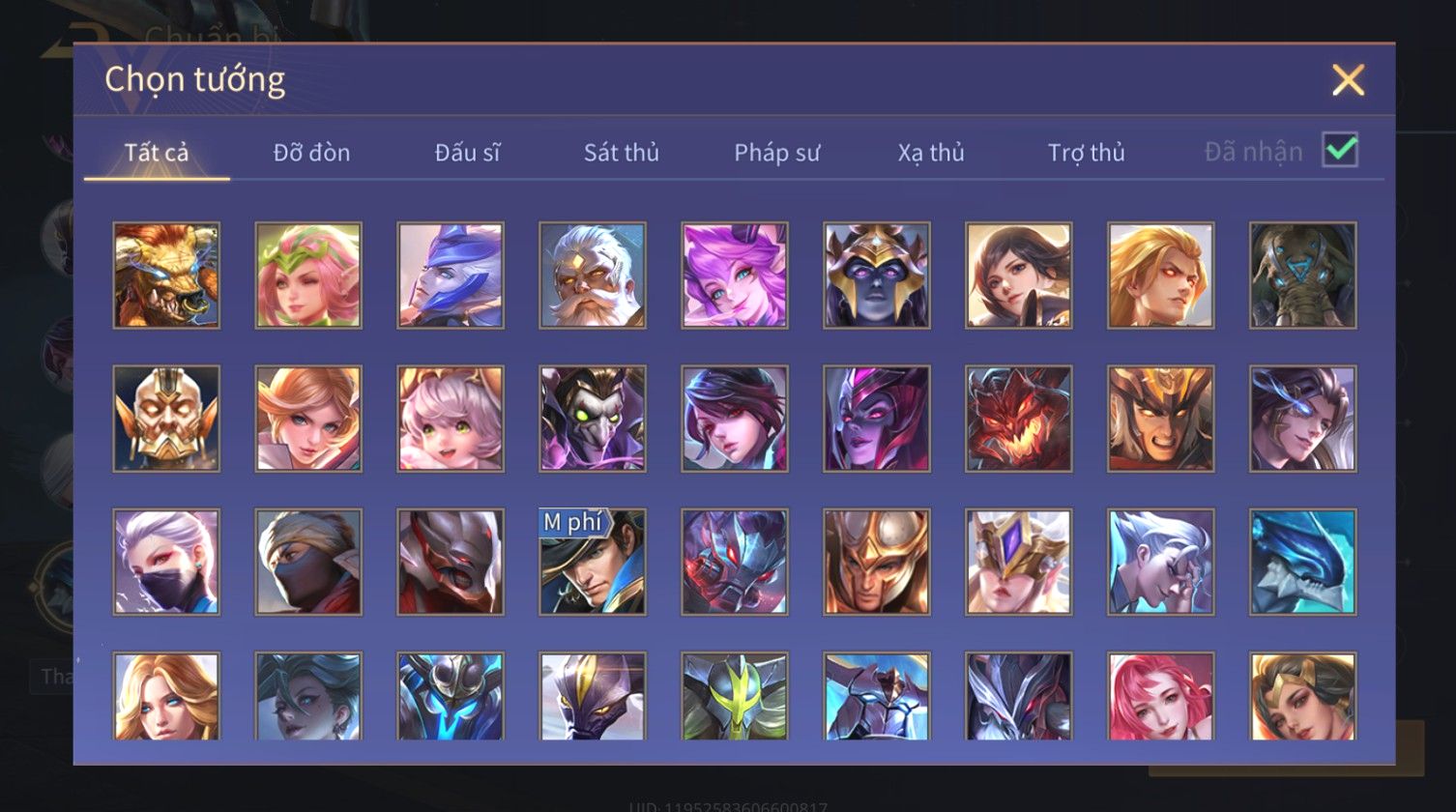Screen dimensions: 1456x812
Task: Select the purple-haired girl hero portrait
Action: [x=735, y=275]
